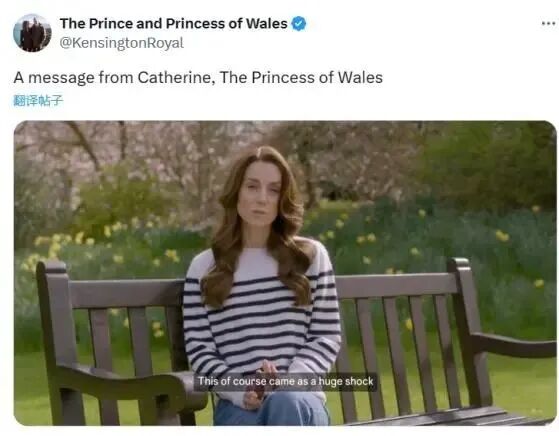Click the right bench armrest in the video
Screen dimensions: 559x436
tap(513, 344)
